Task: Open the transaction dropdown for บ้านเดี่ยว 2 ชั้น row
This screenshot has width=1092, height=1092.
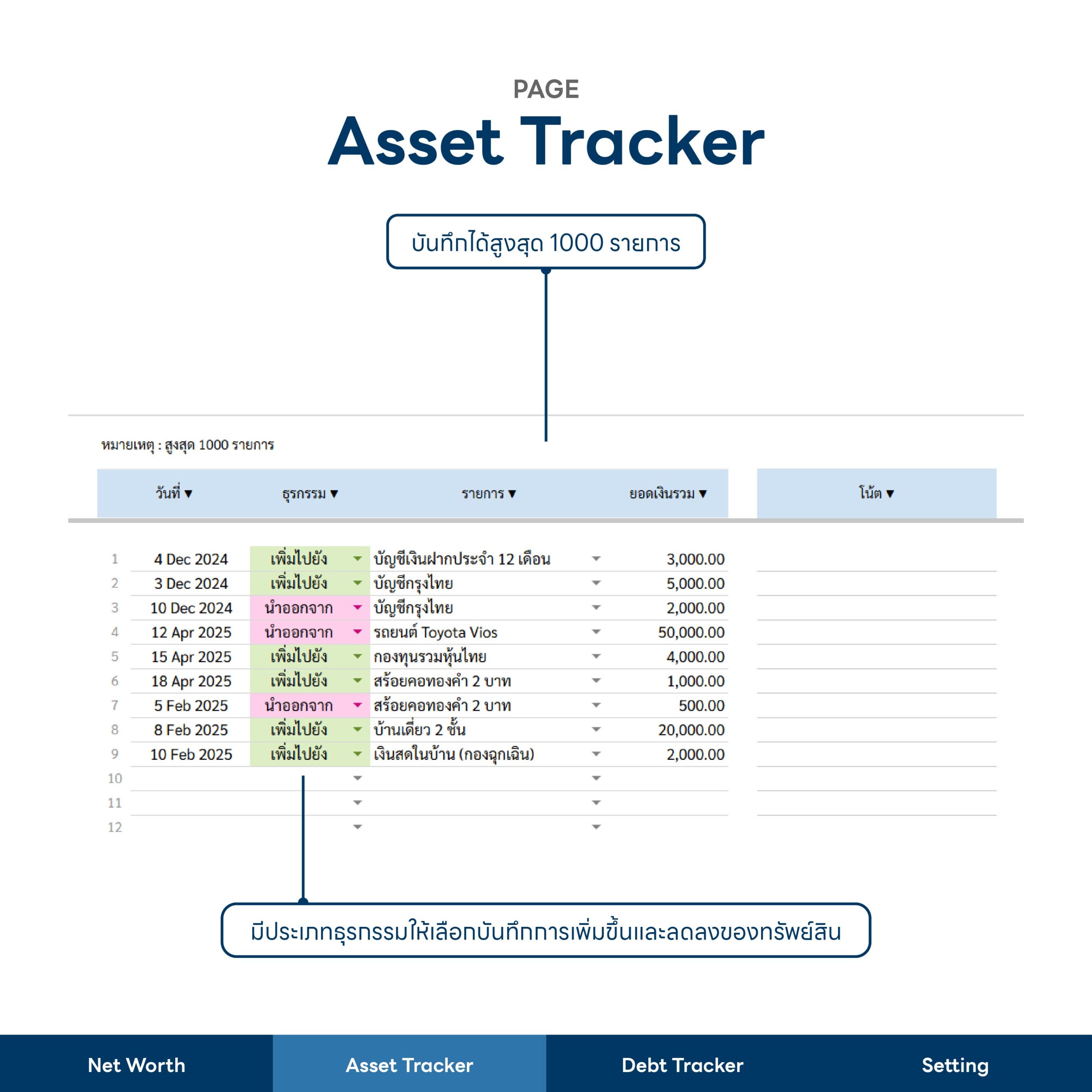Action: pos(357,729)
